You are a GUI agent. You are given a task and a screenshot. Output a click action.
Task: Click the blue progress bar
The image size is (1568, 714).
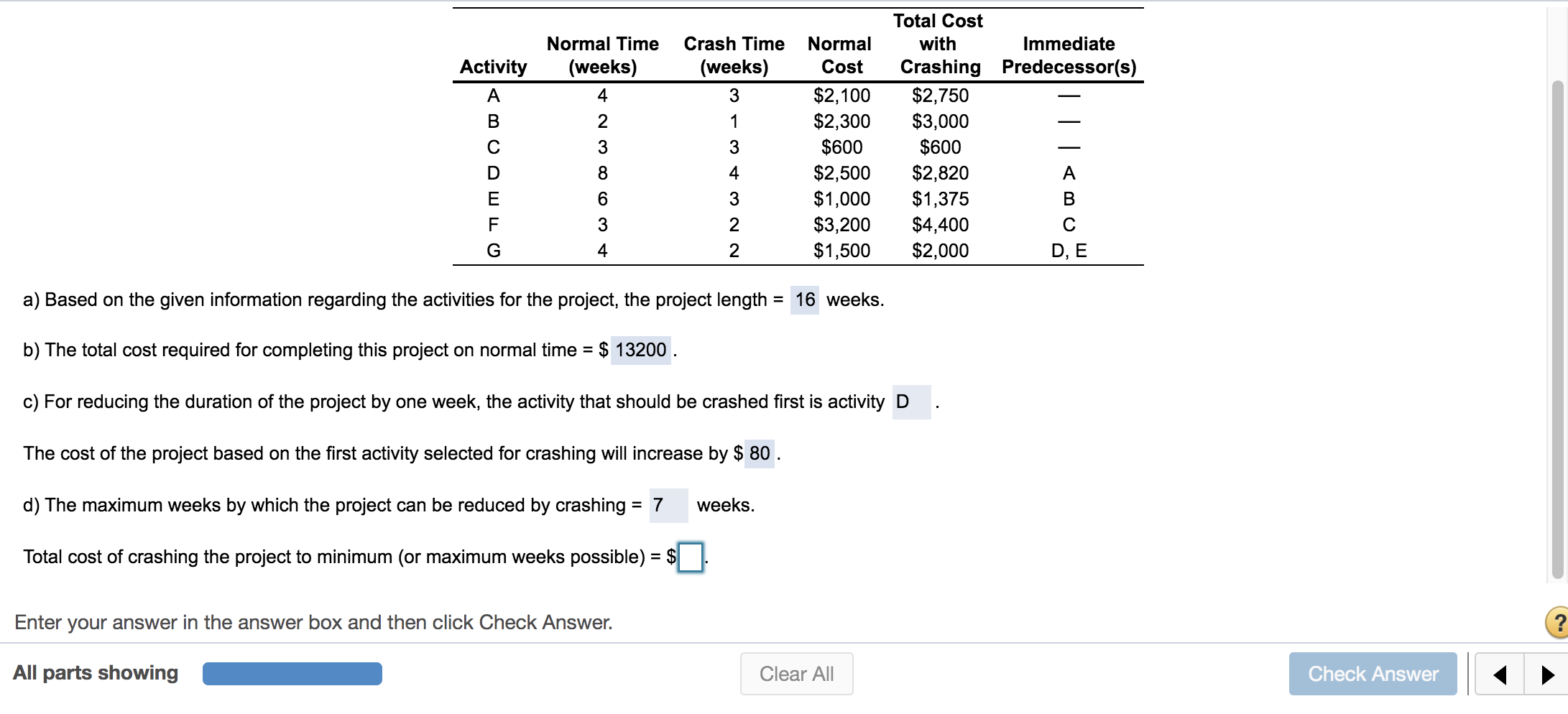coord(292,674)
